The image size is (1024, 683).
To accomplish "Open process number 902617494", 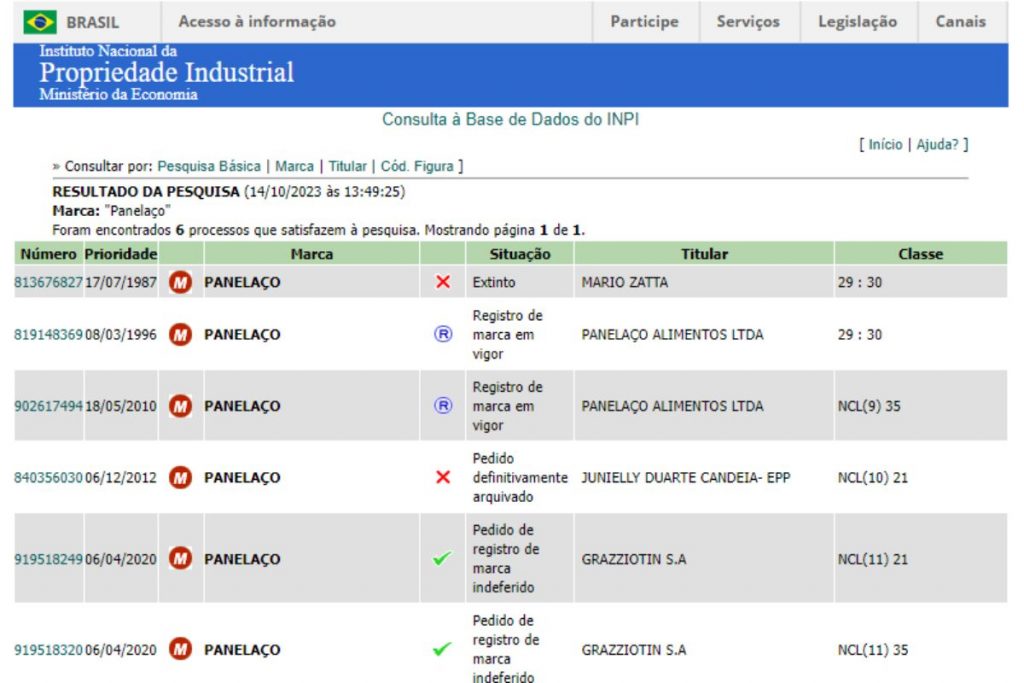I will (48, 406).
